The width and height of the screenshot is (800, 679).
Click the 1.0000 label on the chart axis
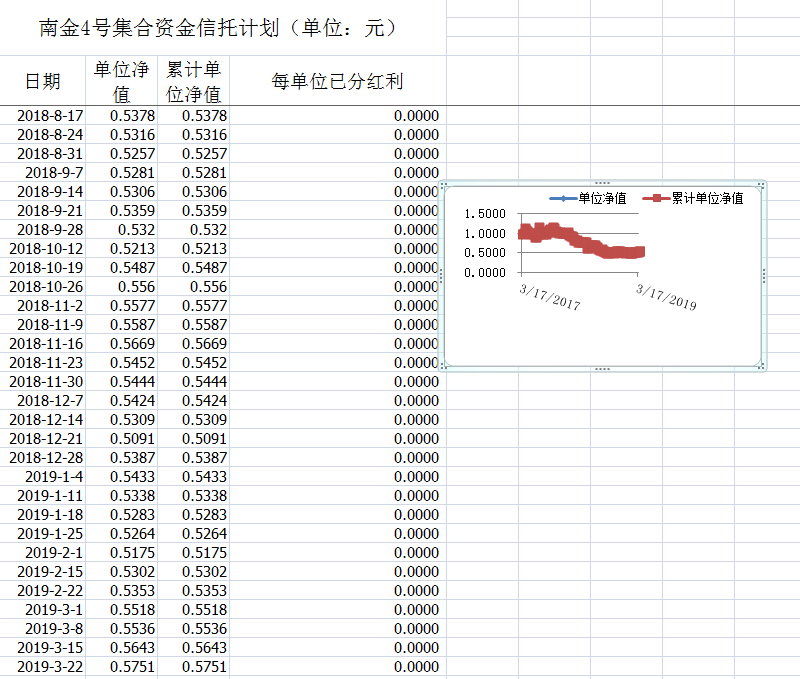(485, 234)
